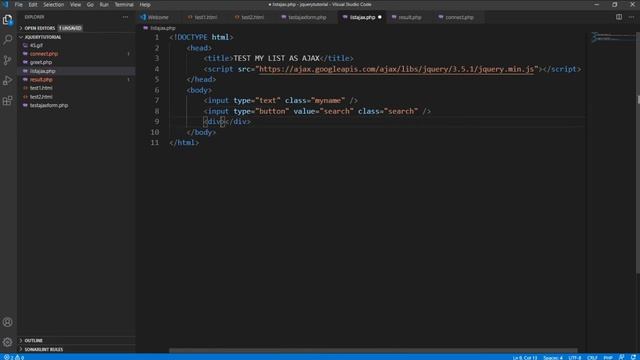This screenshot has width=640, height=360.
Task: Open the View menu
Action: pyautogui.click(x=75, y=4)
